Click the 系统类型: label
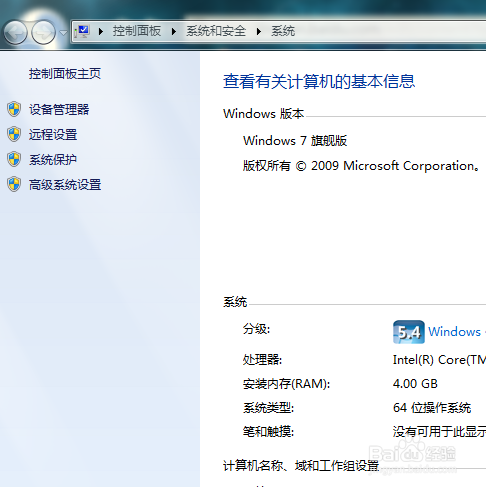The width and height of the screenshot is (486, 487). (268, 408)
